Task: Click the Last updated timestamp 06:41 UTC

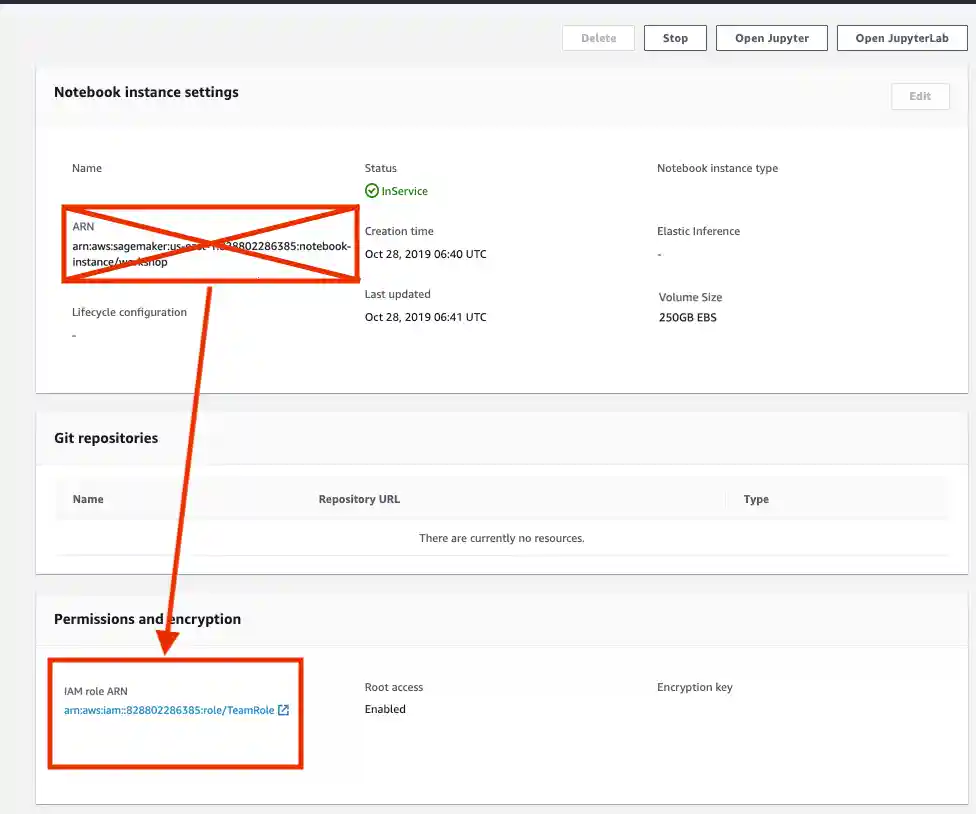Action: click(425, 317)
